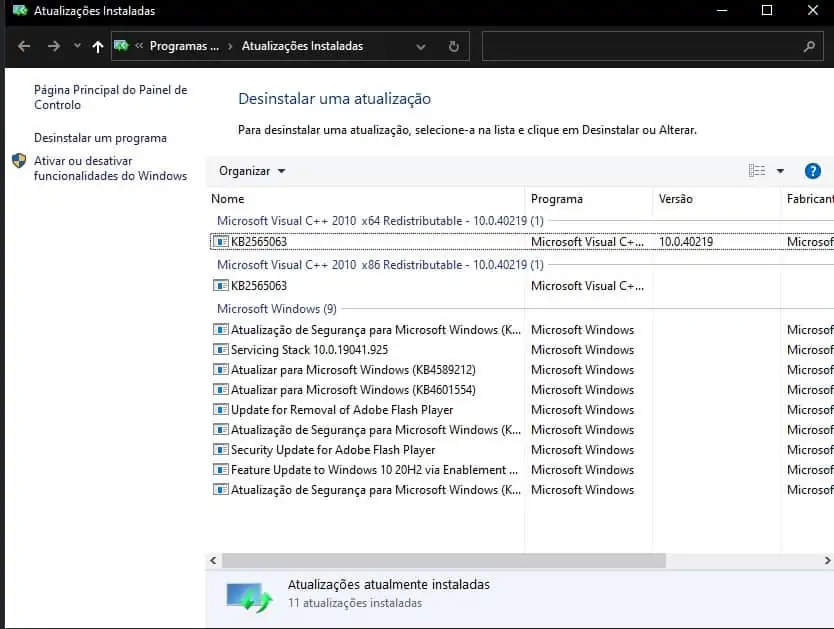Click right arrow of horizontal scrollbar
This screenshot has height=629, width=834.
point(827,560)
